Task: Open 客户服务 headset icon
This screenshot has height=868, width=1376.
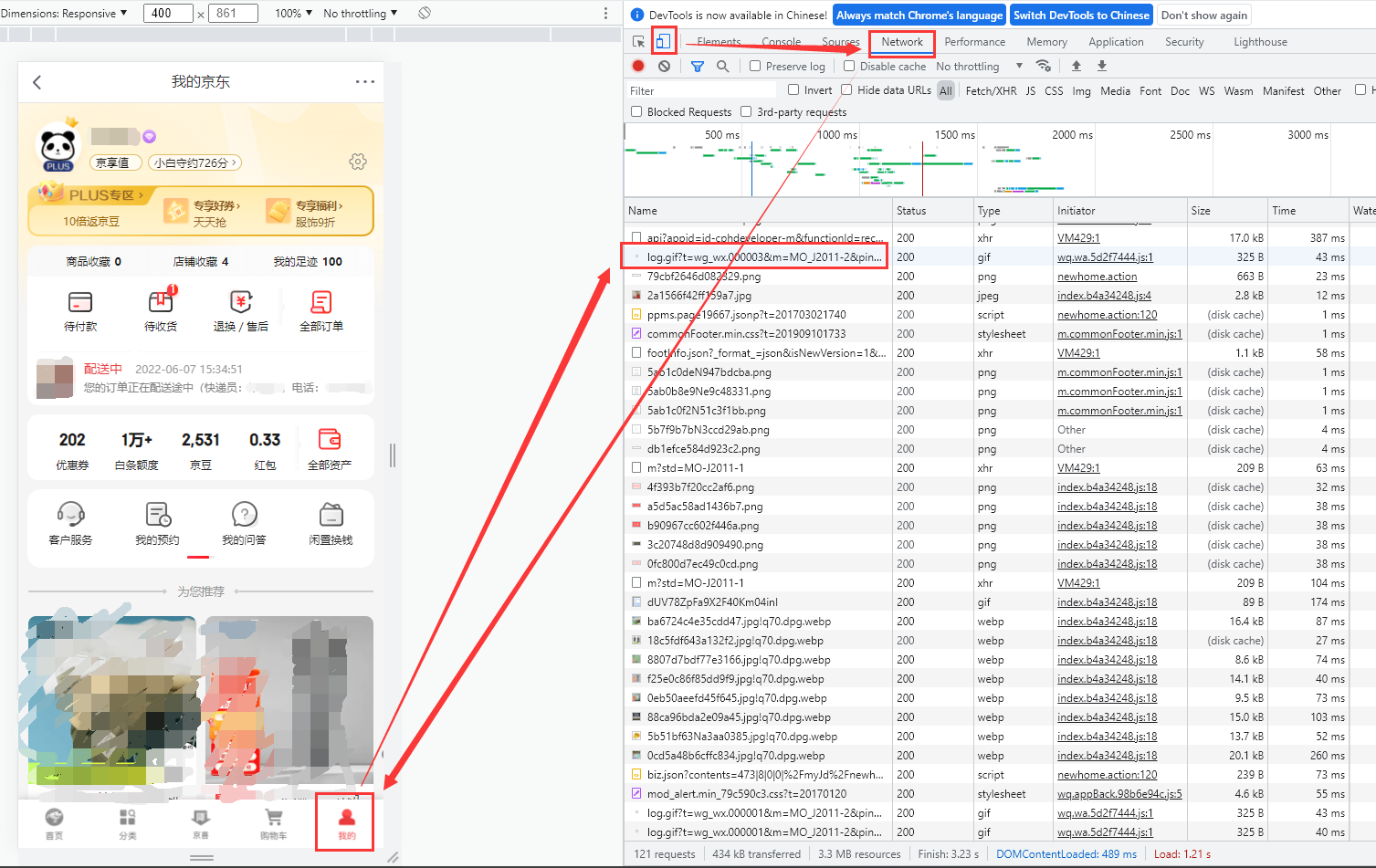Action: point(70,514)
